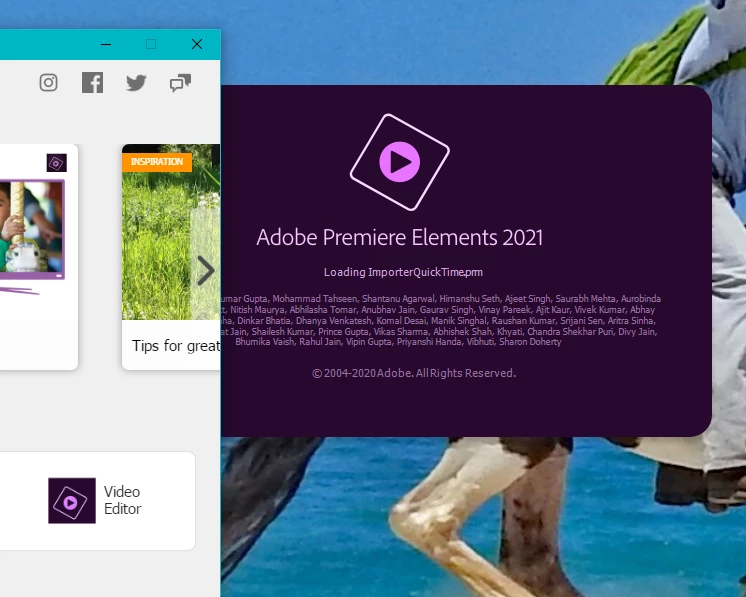Click the orange INSPIRATION tag
Viewport: 746px width, 597px height.
tap(157, 162)
